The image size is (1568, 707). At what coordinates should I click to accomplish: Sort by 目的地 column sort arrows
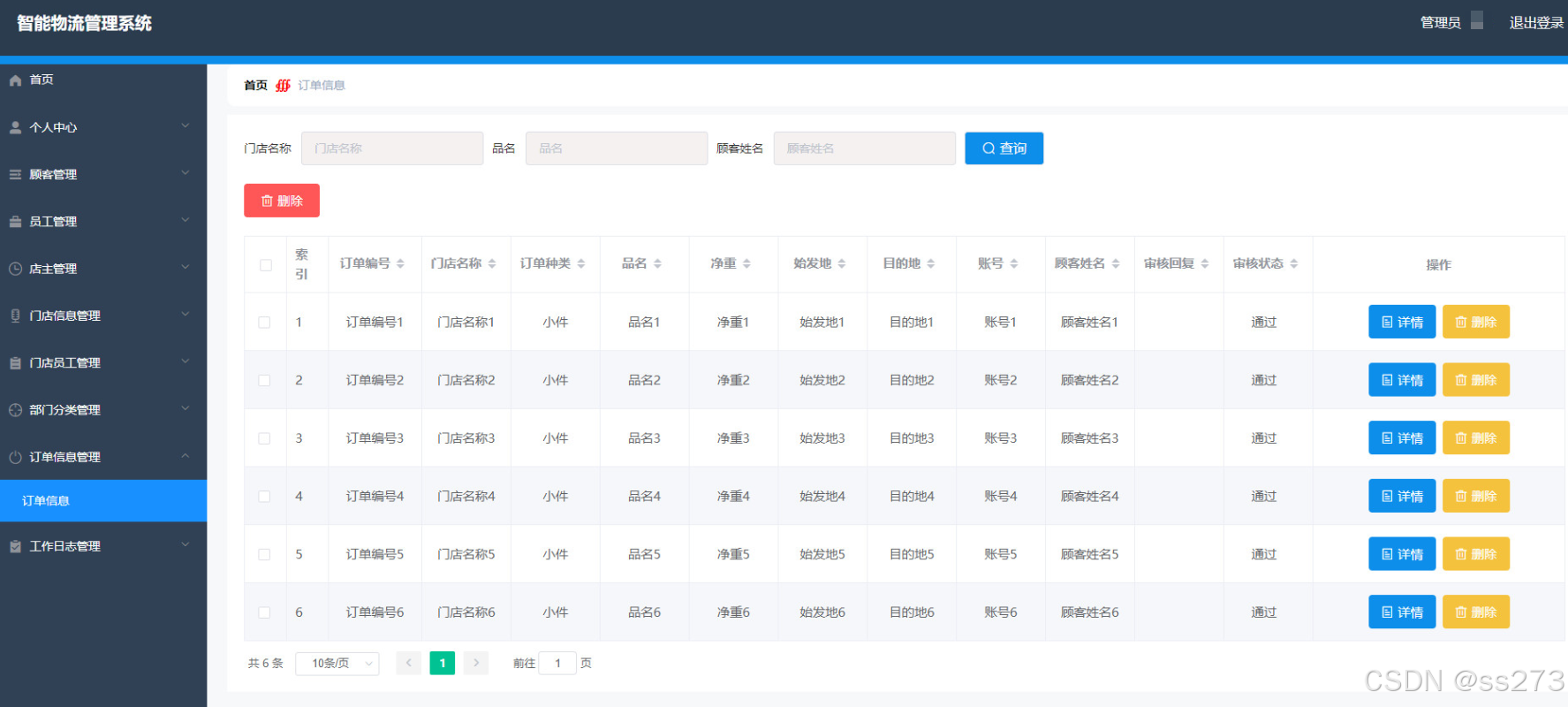[931, 263]
